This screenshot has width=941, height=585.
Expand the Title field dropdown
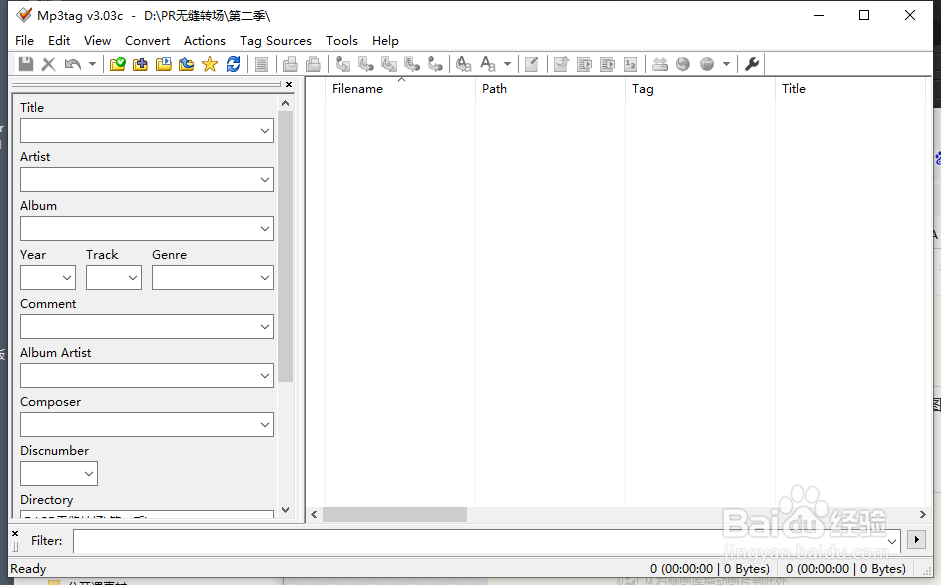[x=265, y=131]
